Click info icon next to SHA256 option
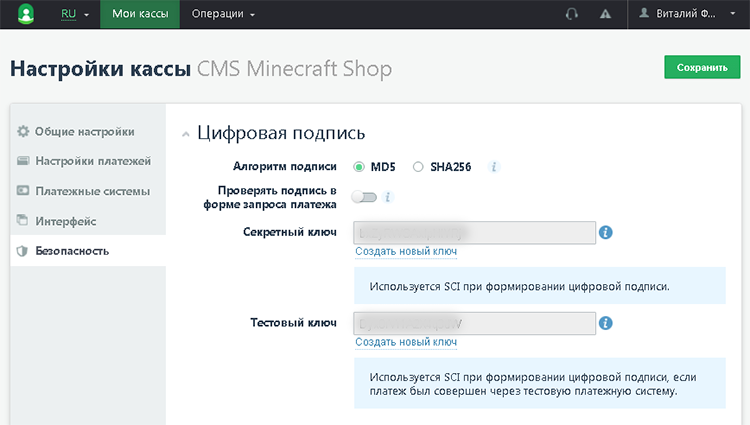750x425 pixels. tap(494, 167)
